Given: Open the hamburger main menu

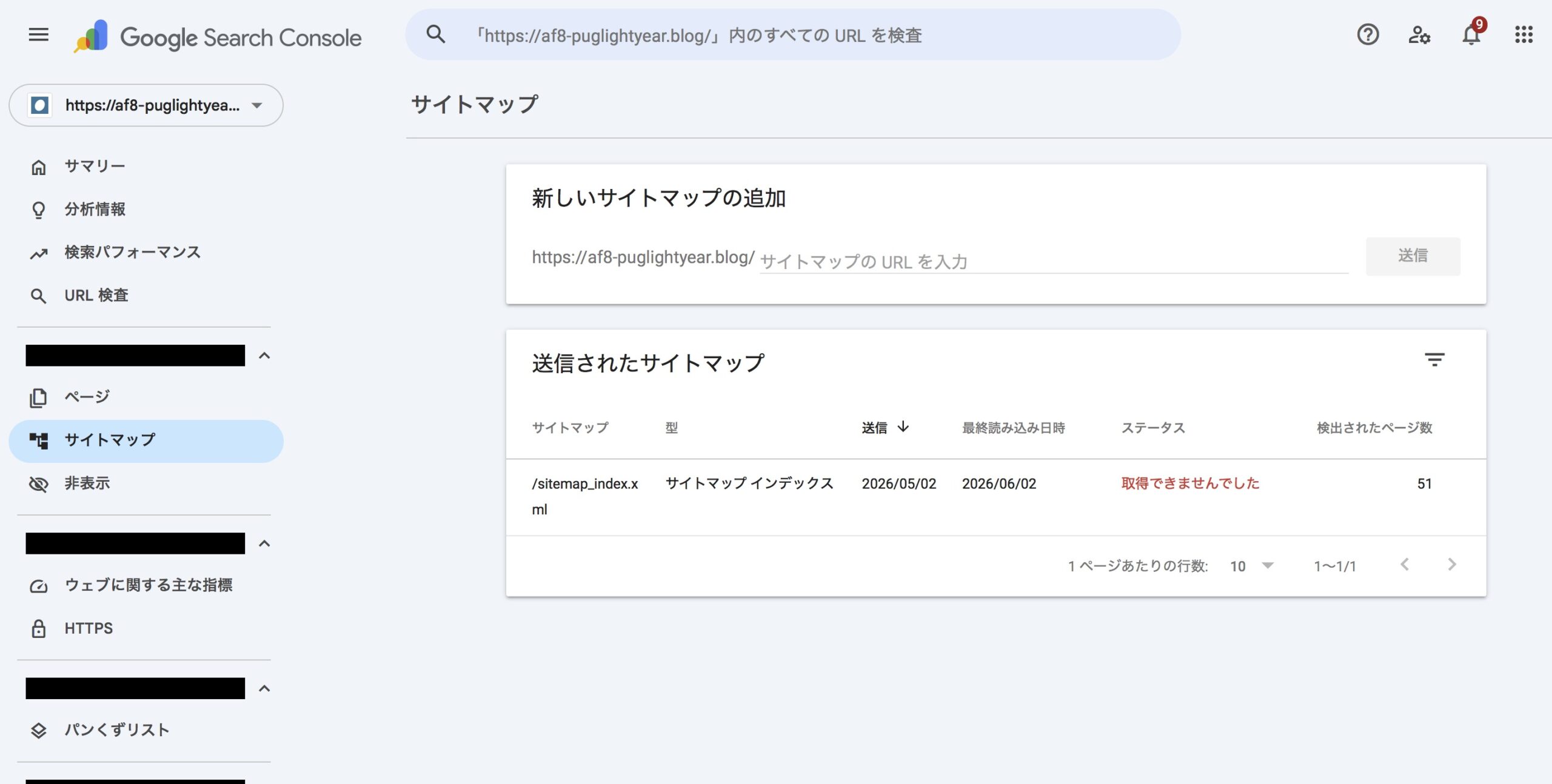Looking at the screenshot, I should (x=38, y=35).
